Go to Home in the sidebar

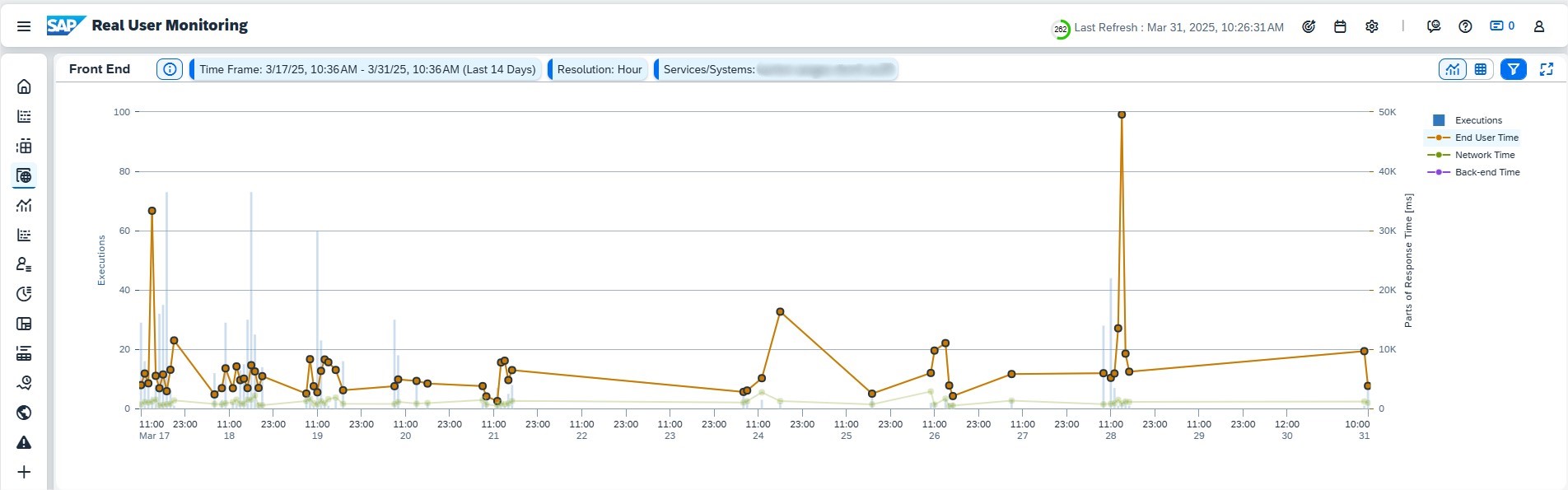pos(24,86)
